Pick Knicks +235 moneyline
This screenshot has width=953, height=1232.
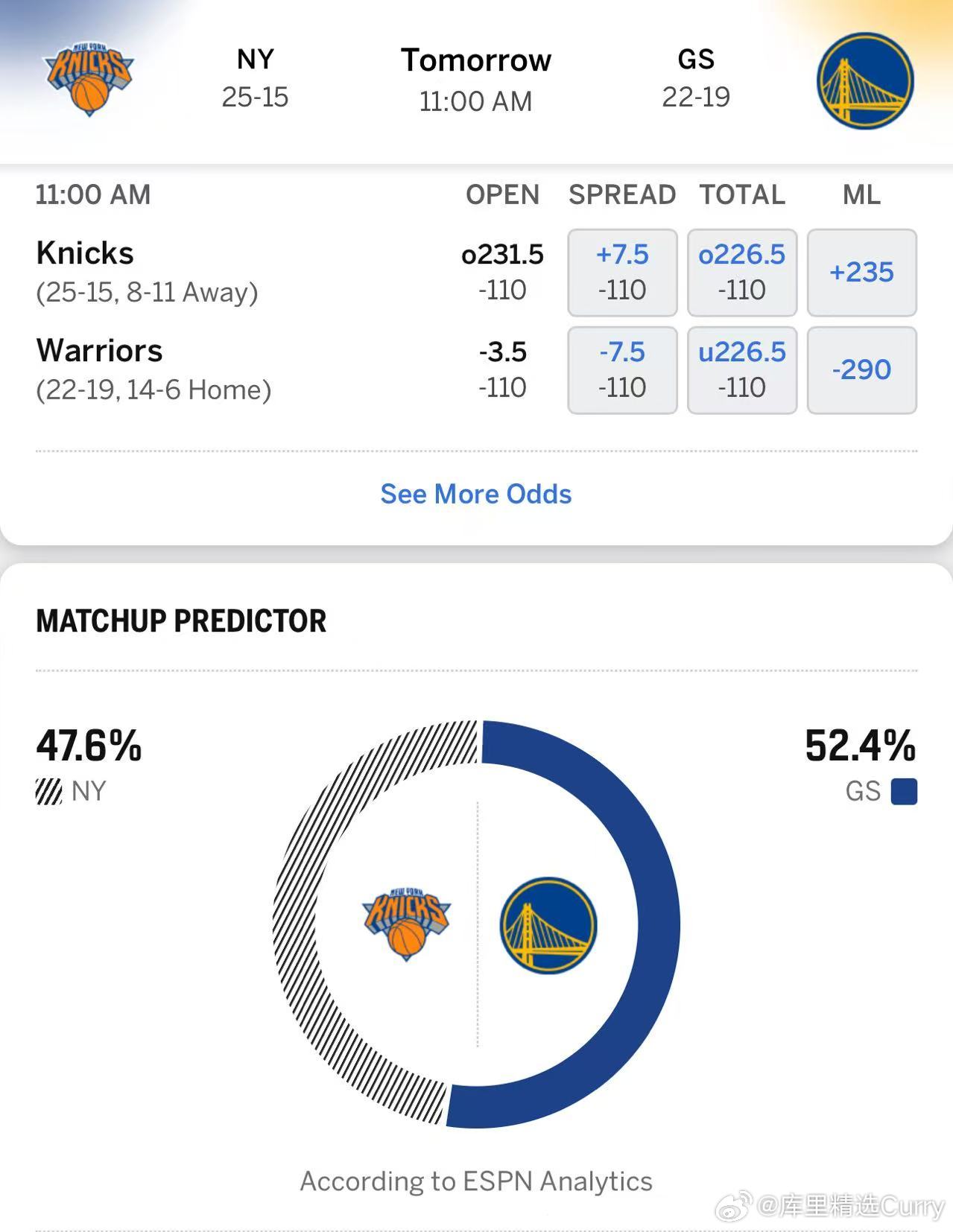point(861,272)
